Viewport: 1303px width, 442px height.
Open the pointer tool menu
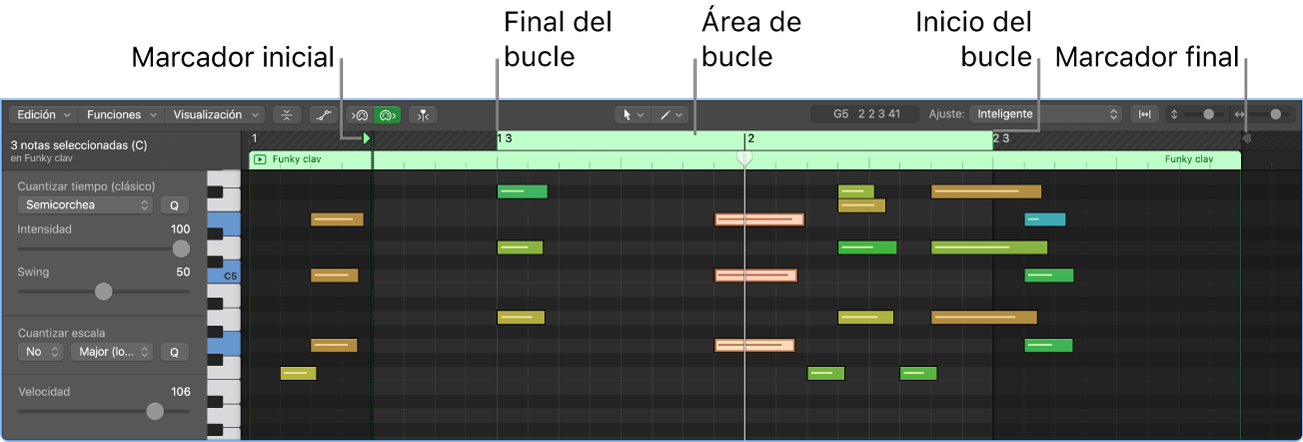coord(632,115)
